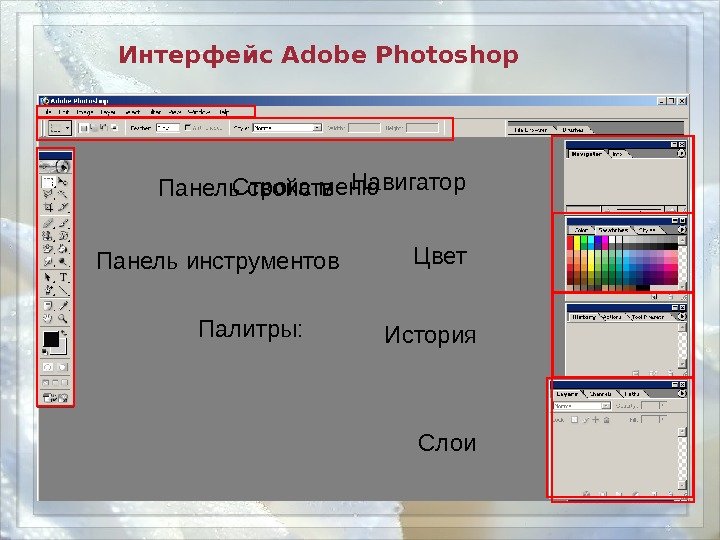720x540 pixels.
Task: Select the Crop tool
Action: pos(48,208)
